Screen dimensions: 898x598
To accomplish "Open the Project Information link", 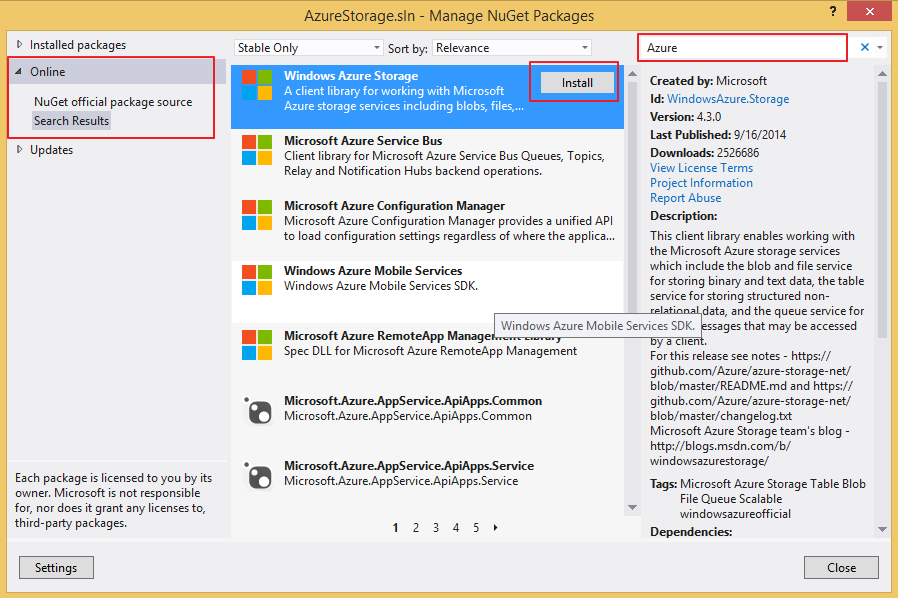I will coord(701,183).
